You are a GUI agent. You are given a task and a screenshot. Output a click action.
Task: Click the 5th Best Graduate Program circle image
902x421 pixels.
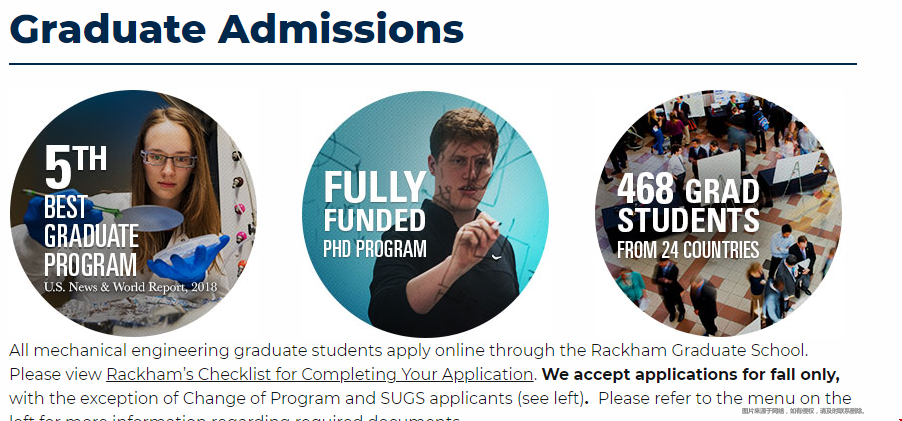[x=133, y=213]
